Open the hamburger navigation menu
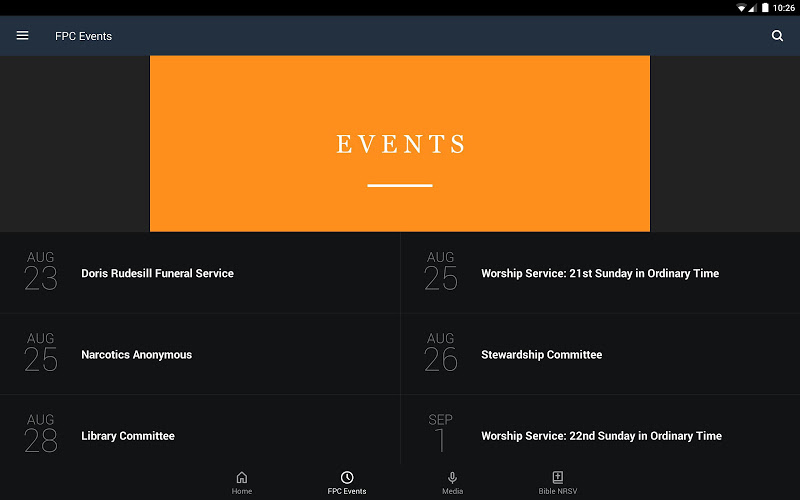This screenshot has width=800, height=500. (x=22, y=36)
